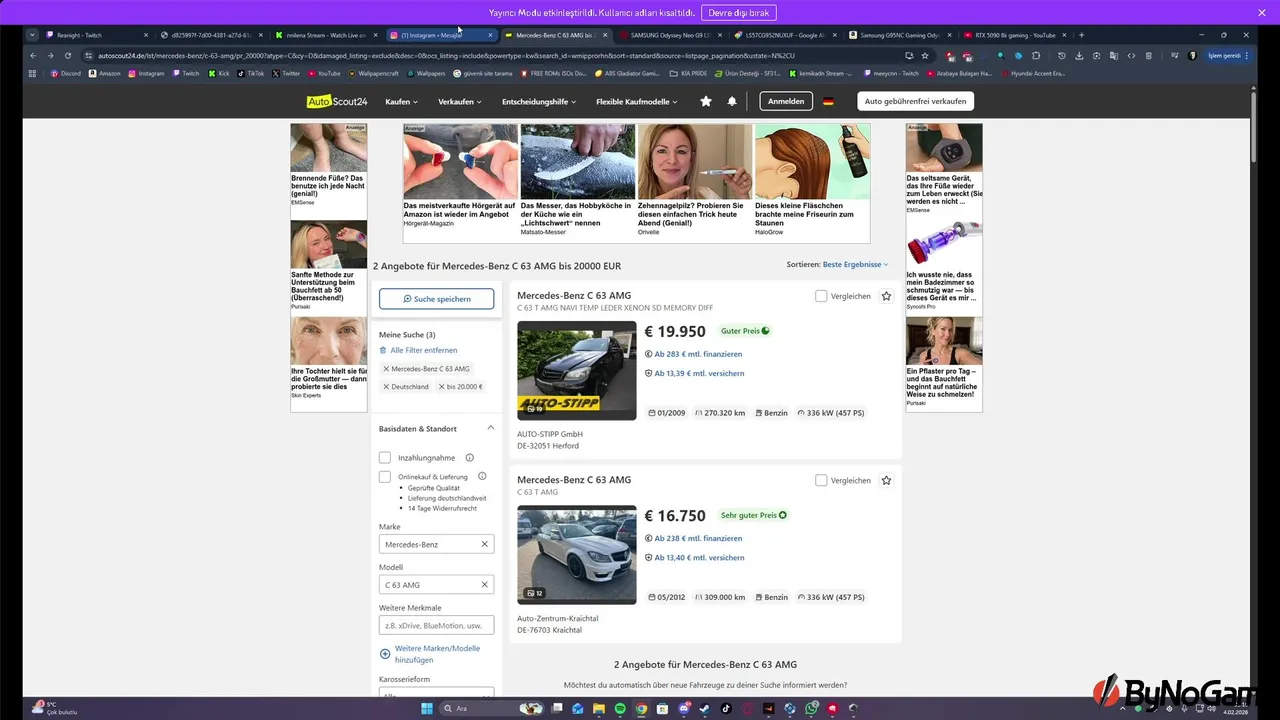Click info icon next to Onlinekauf & Lieferung
Image resolution: width=1280 pixels, height=720 pixels.
(x=482, y=476)
